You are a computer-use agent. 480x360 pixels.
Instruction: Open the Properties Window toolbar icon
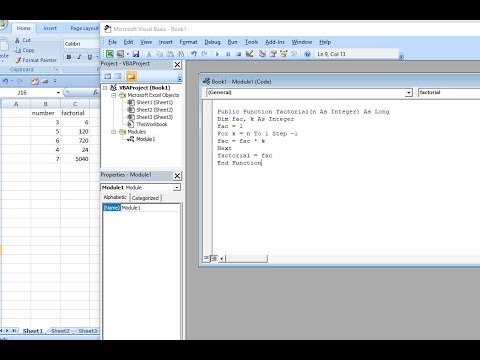(273, 54)
